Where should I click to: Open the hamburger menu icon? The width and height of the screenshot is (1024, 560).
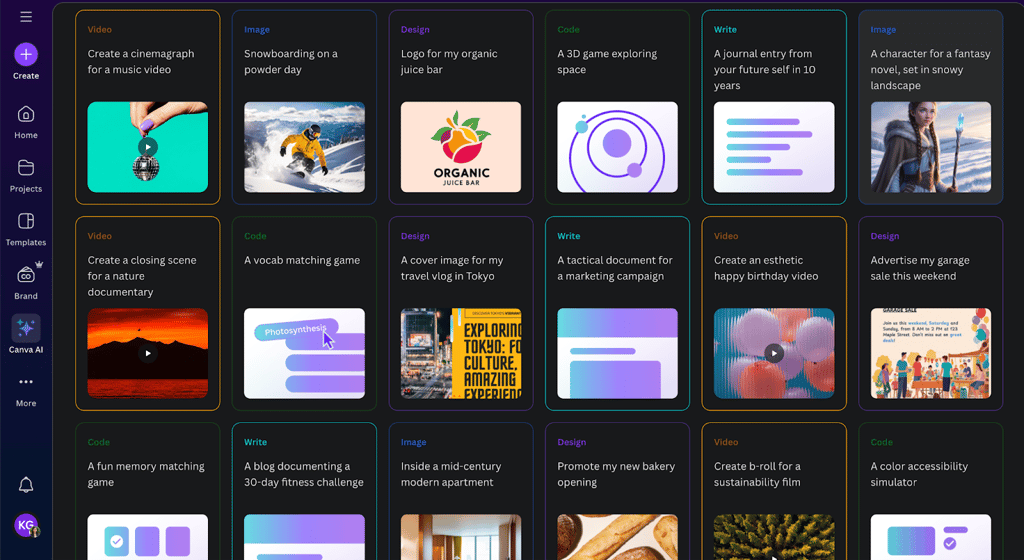click(x=25, y=17)
